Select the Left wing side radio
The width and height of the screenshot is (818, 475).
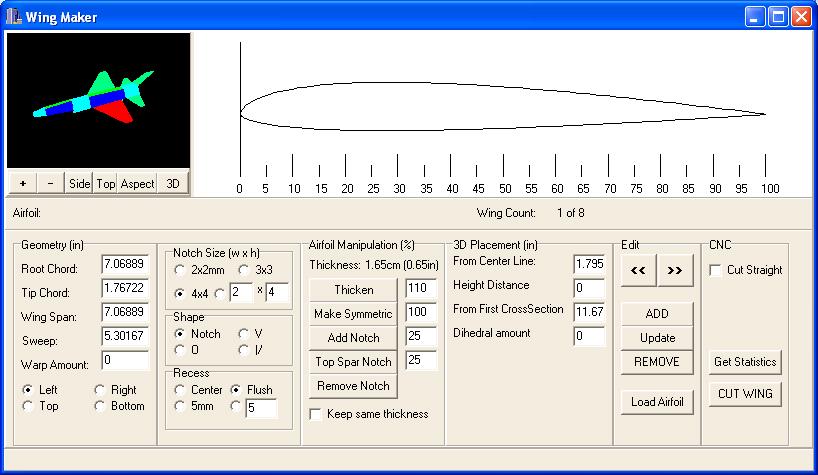click(x=28, y=390)
